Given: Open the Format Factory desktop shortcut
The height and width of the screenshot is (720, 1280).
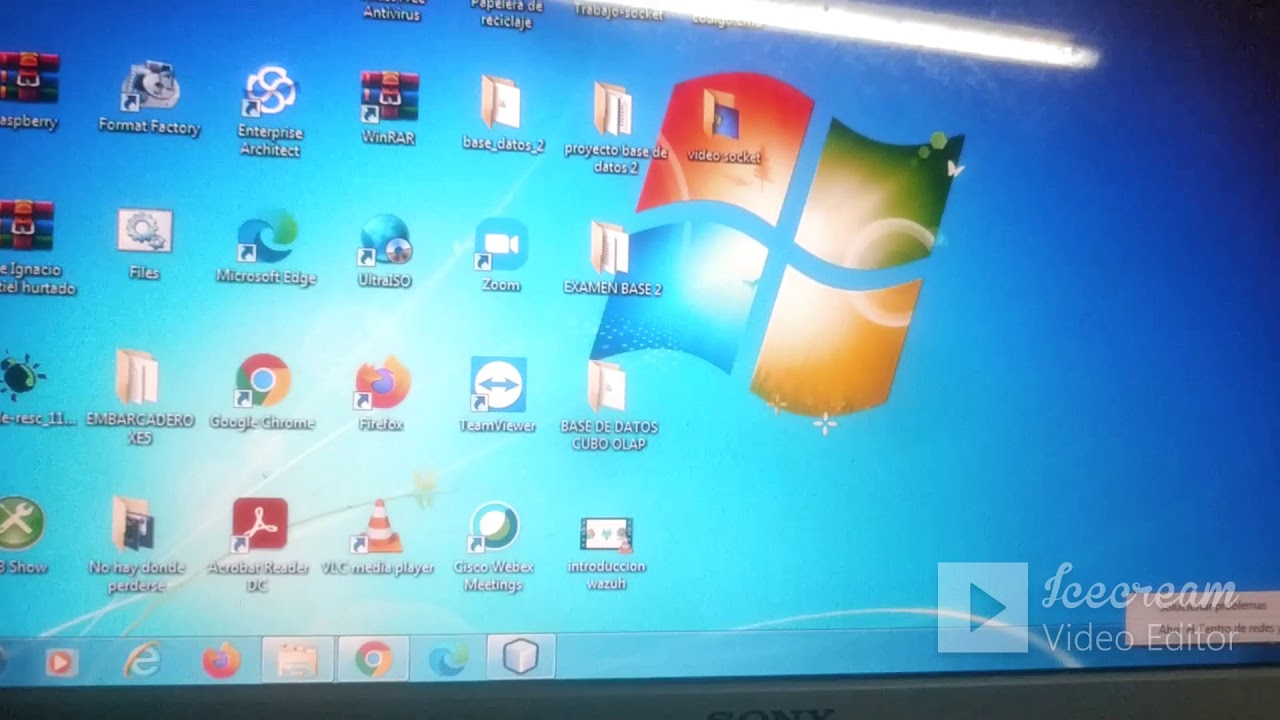Looking at the screenshot, I should (x=150, y=98).
